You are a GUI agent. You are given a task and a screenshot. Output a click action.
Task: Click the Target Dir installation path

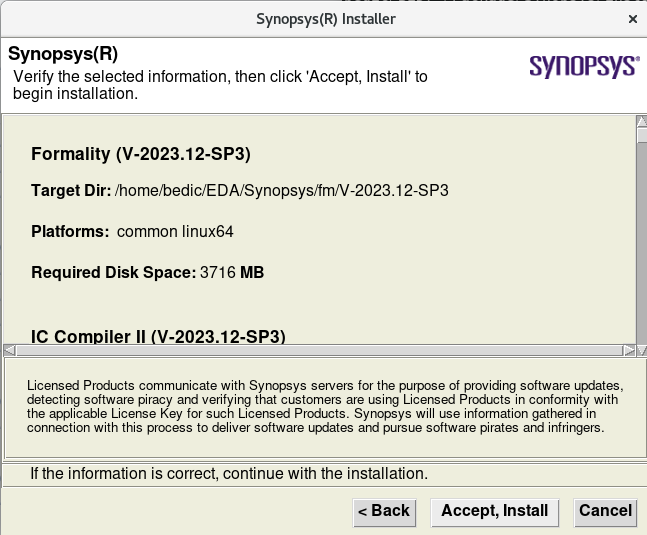point(281,191)
